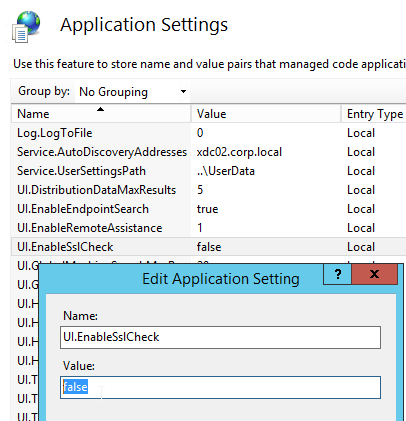Click the Value input field in dialog
406x421 pixels.
click(220, 387)
